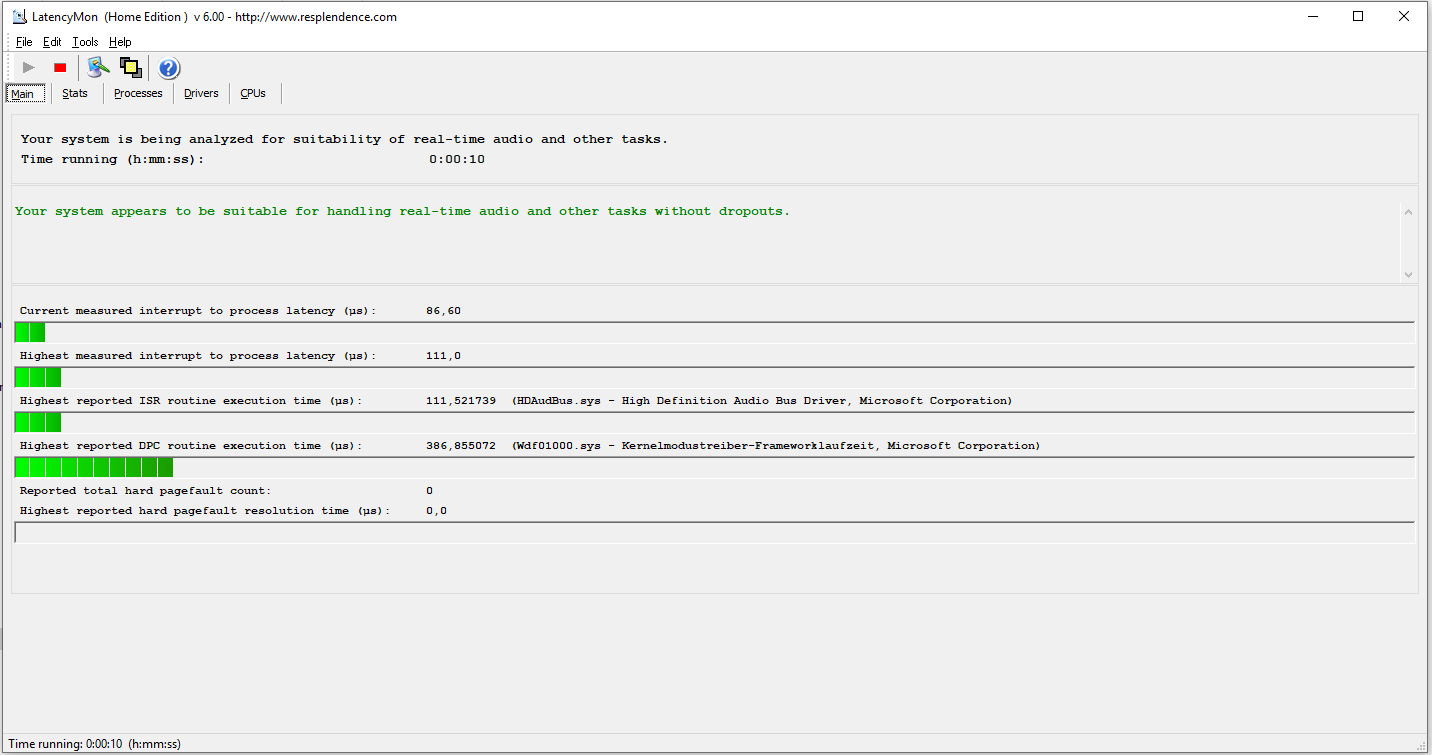Switch to the Drivers tab
The width and height of the screenshot is (1432, 755).
pyautogui.click(x=201, y=93)
